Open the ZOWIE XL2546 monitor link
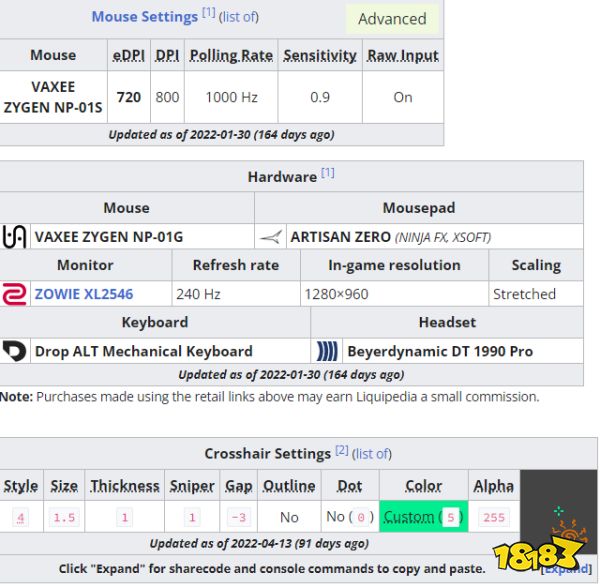This screenshot has width=600, height=588. pyautogui.click(x=84, y=294)
